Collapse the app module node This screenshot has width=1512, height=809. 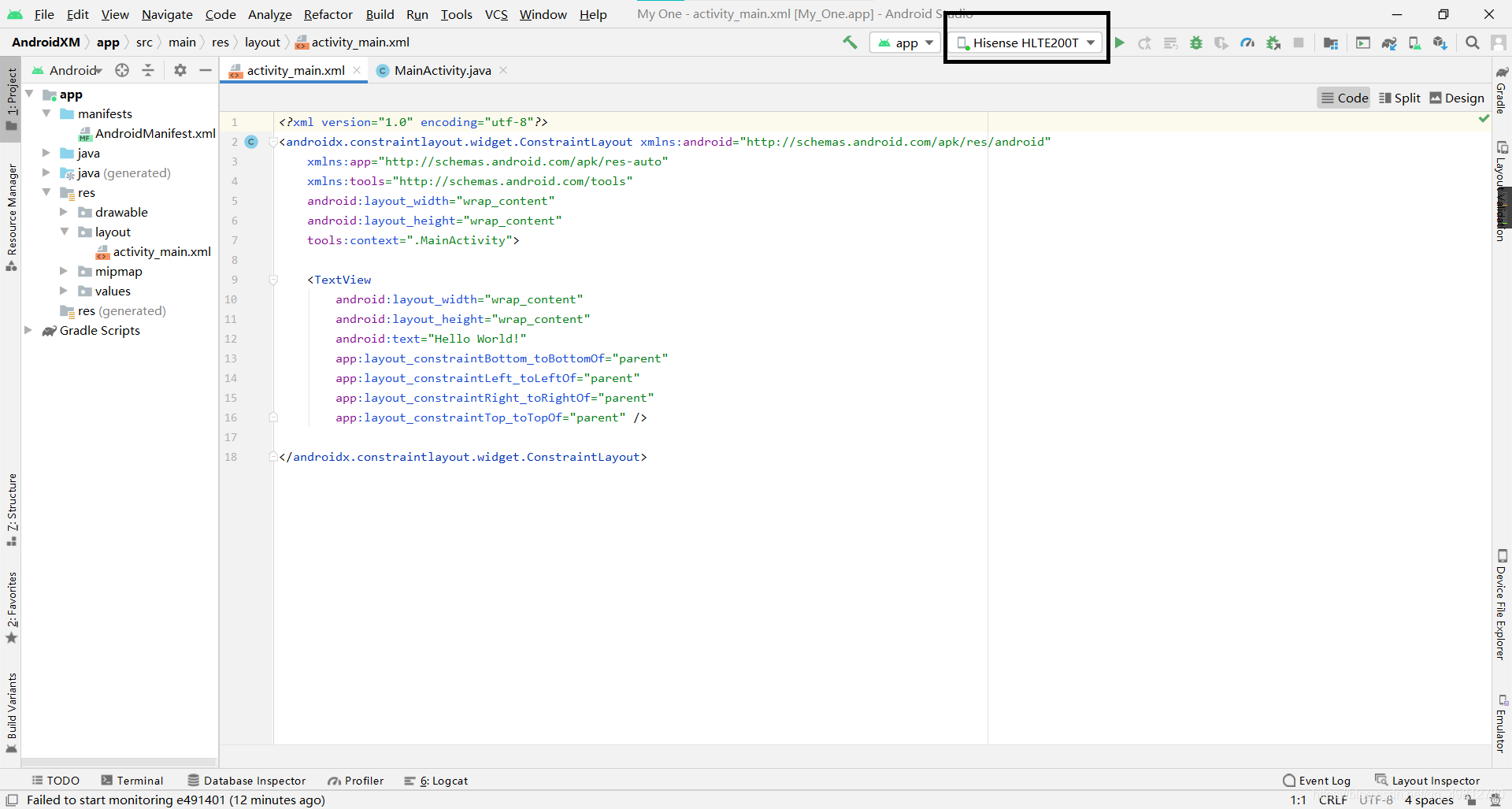tap(29, 94)
